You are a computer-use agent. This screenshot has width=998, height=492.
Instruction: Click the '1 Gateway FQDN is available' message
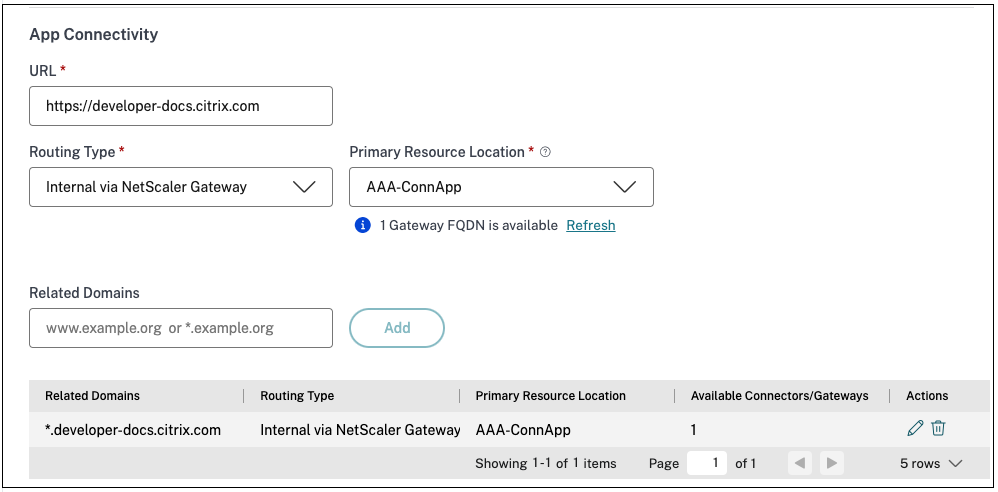[x=468, y=225]
